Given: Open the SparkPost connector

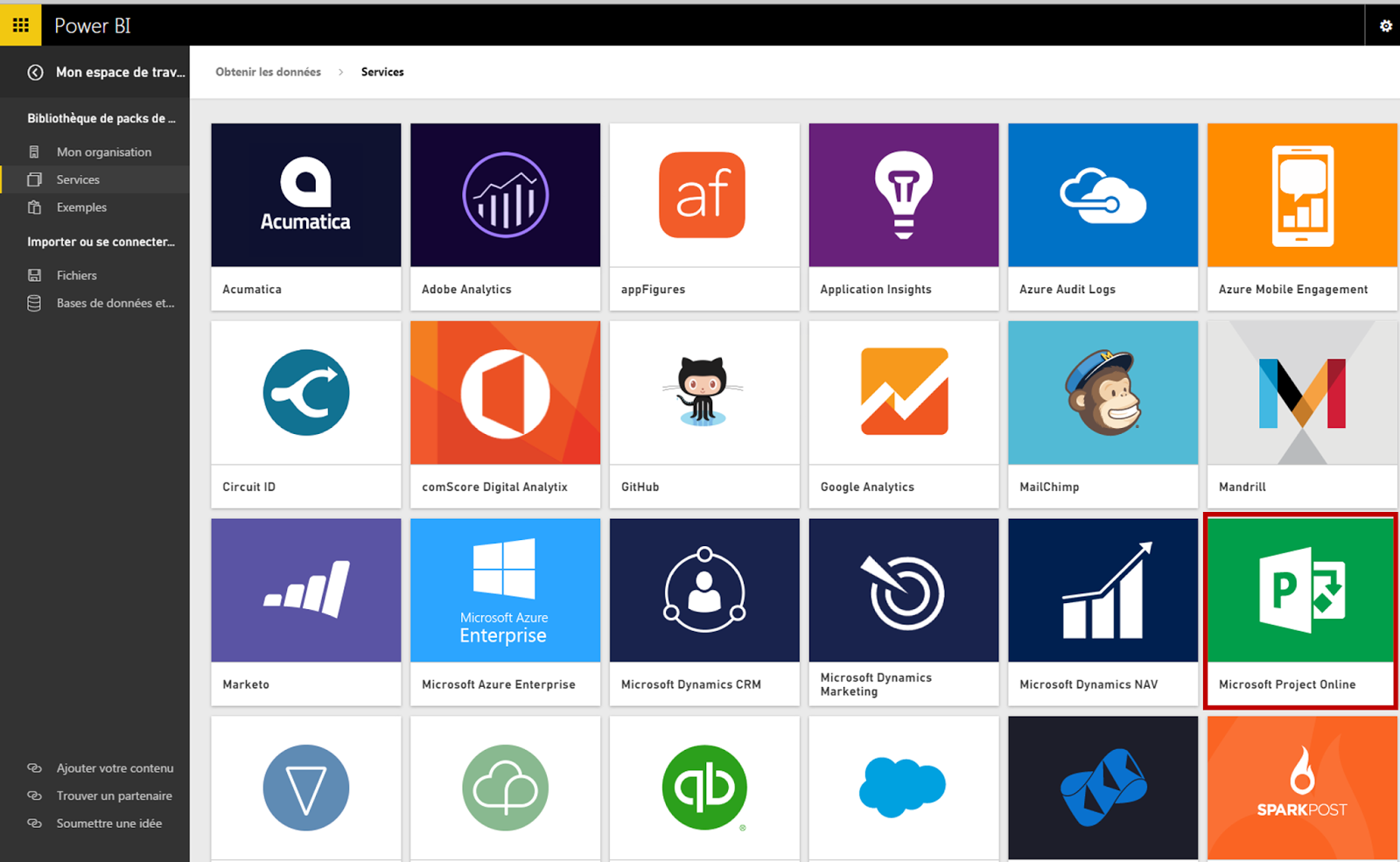Looking at the screenshot, I should tap(1300, 787).
